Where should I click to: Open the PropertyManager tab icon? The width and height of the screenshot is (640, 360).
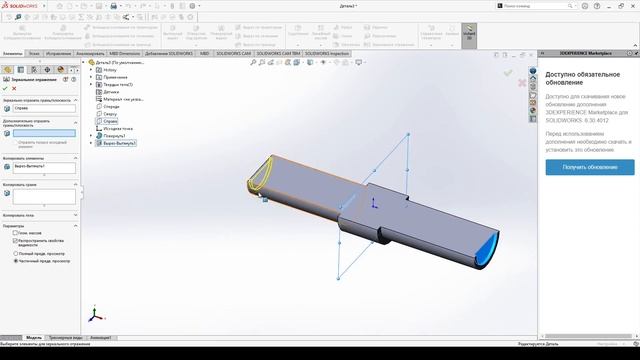click(x=21, y=70)
